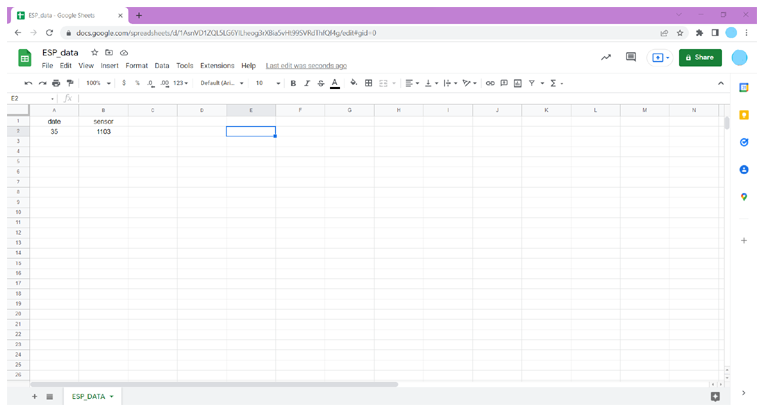Open Google Calendar in side panel
Viewport: 769px width, 417px height.
point(744,88)
